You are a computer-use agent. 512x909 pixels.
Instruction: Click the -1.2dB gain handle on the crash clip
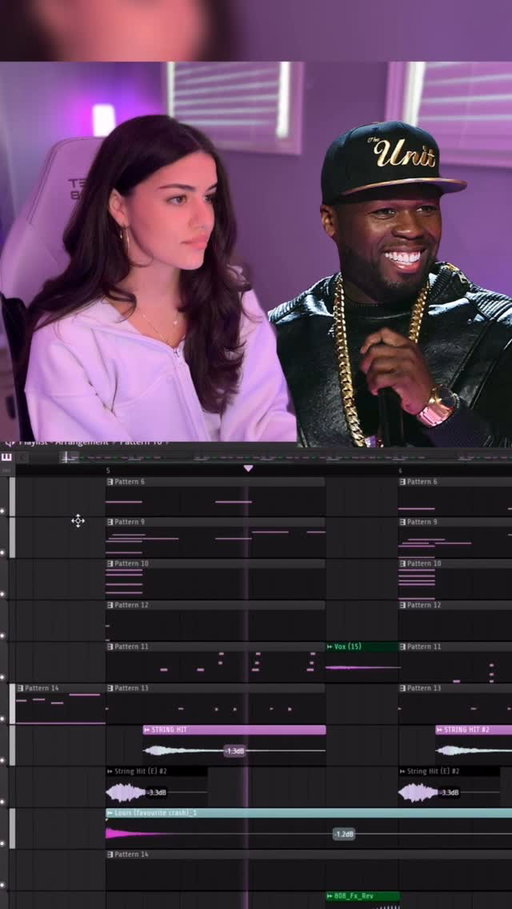pyautogui.click(x=344, y=834)
